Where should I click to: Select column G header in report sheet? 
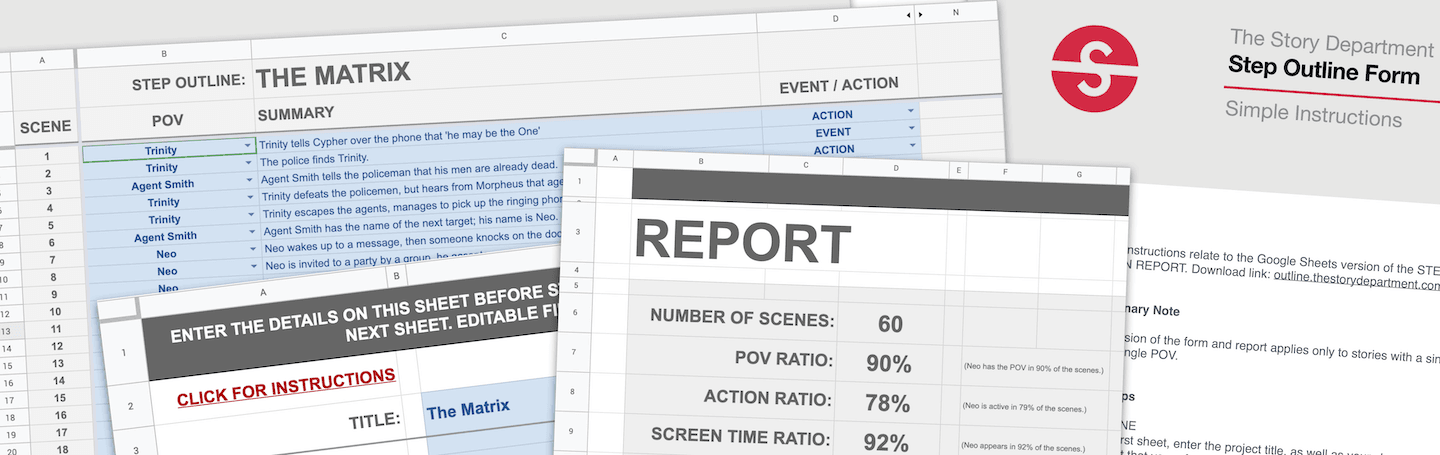click(x=1079, y=175)
